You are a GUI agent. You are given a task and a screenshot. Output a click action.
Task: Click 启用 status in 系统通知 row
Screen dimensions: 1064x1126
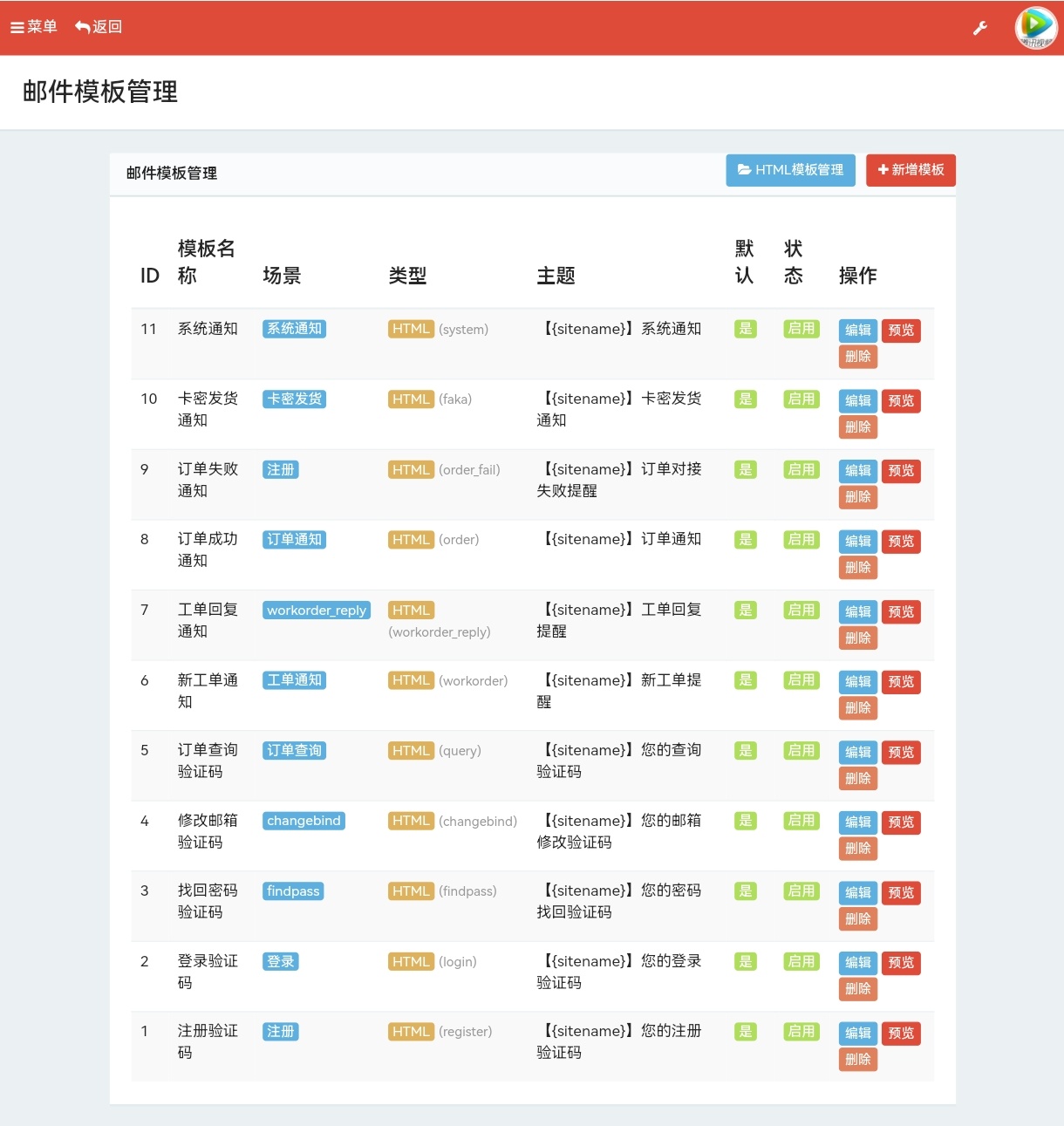coord(801,329)
